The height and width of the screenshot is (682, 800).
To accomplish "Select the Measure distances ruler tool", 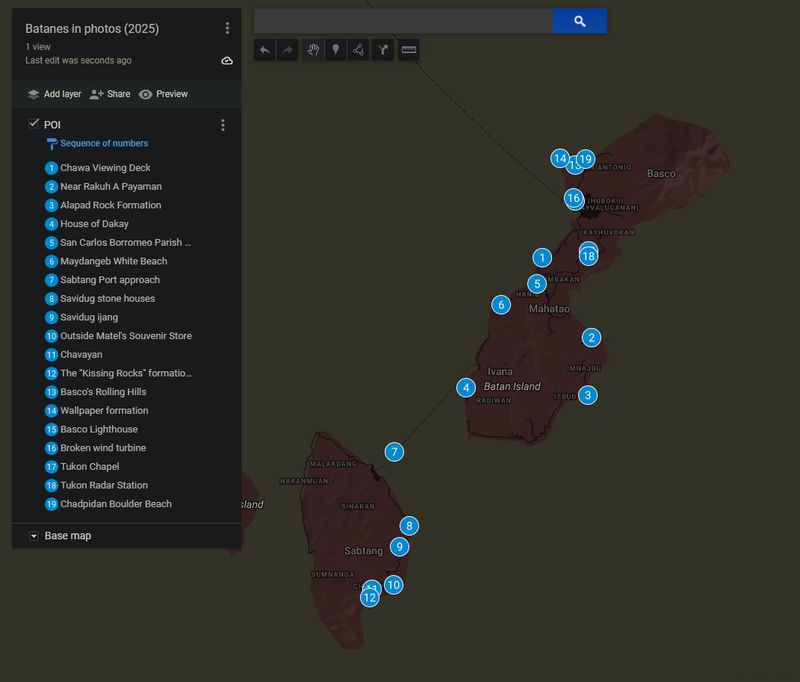I will (408, 50).
